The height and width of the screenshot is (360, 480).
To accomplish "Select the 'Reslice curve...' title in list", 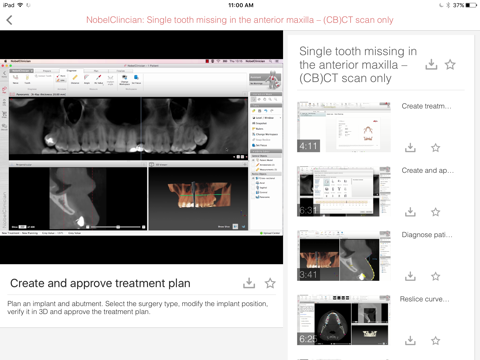I will (425, 299).
